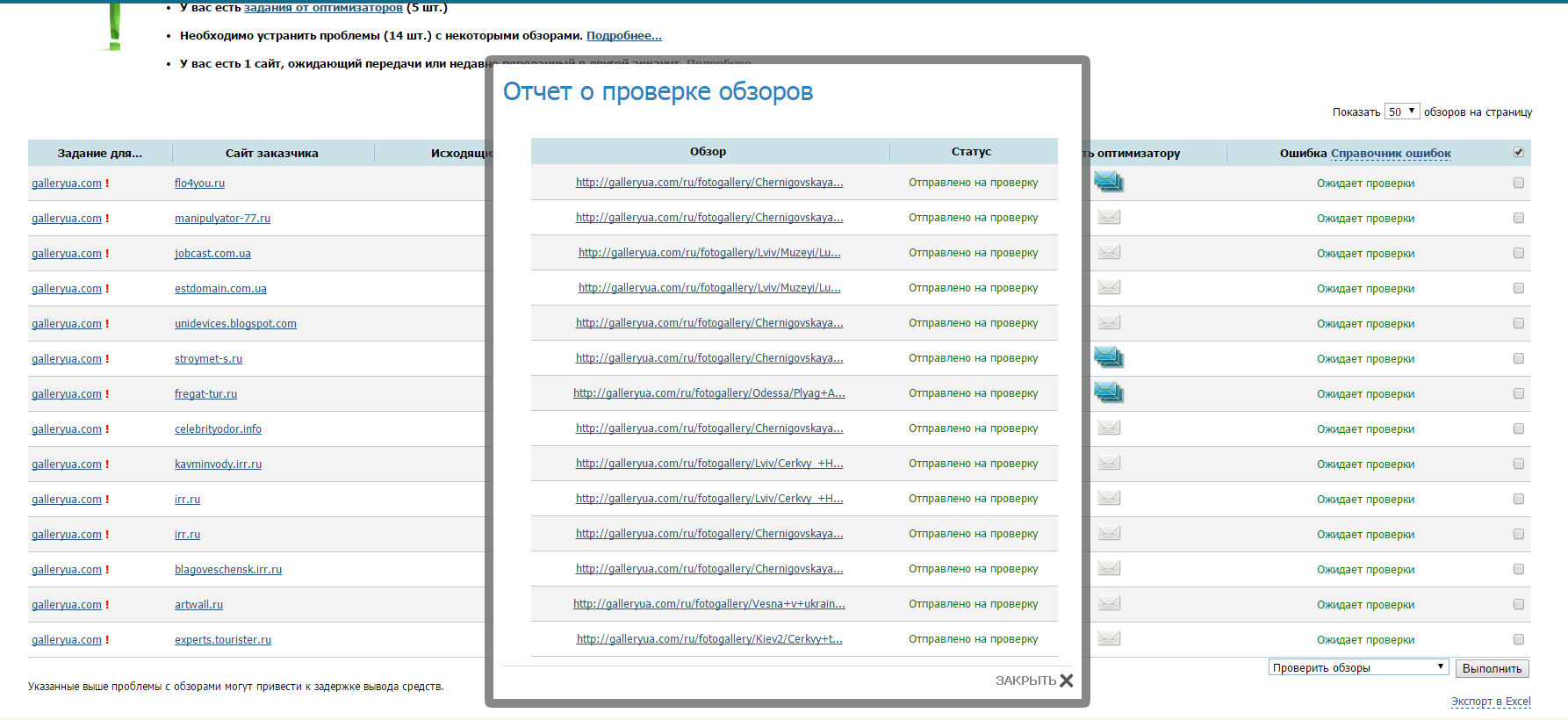
Task: Open the celebrityodor.info customer site link
Action: pos(218,429)
